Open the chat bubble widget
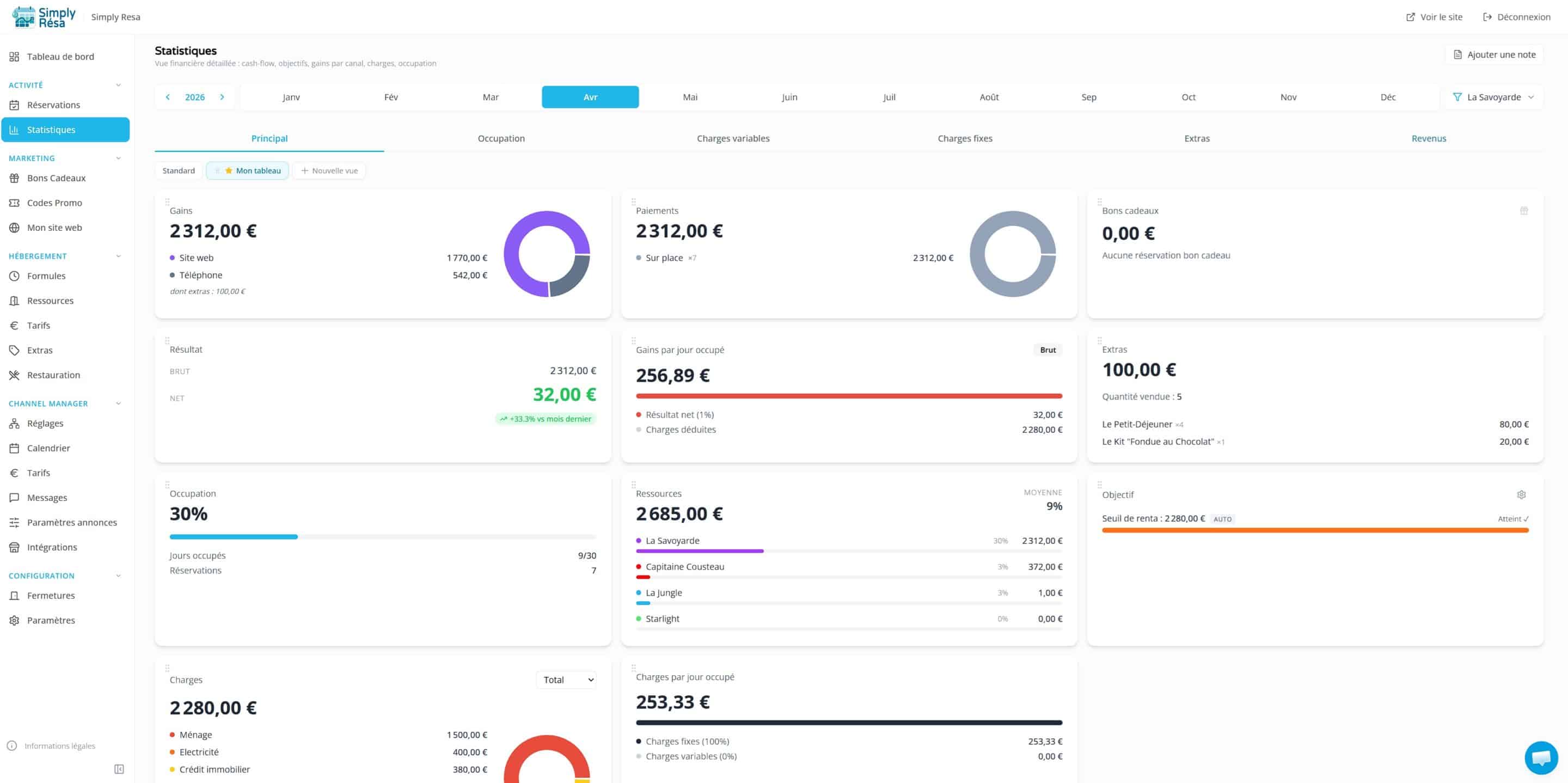 (1541, 757)
